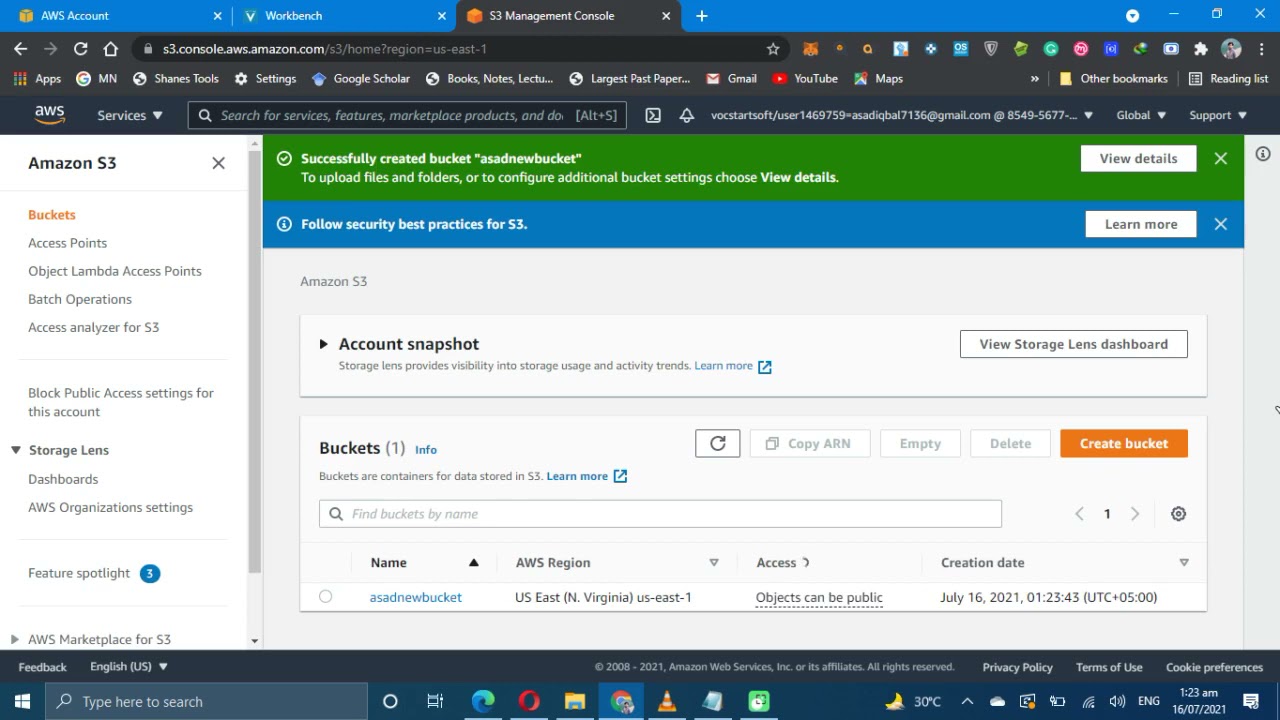Click the Create bucket button
Viewport: 1280px width, 720px height.
click(1124, 443)
